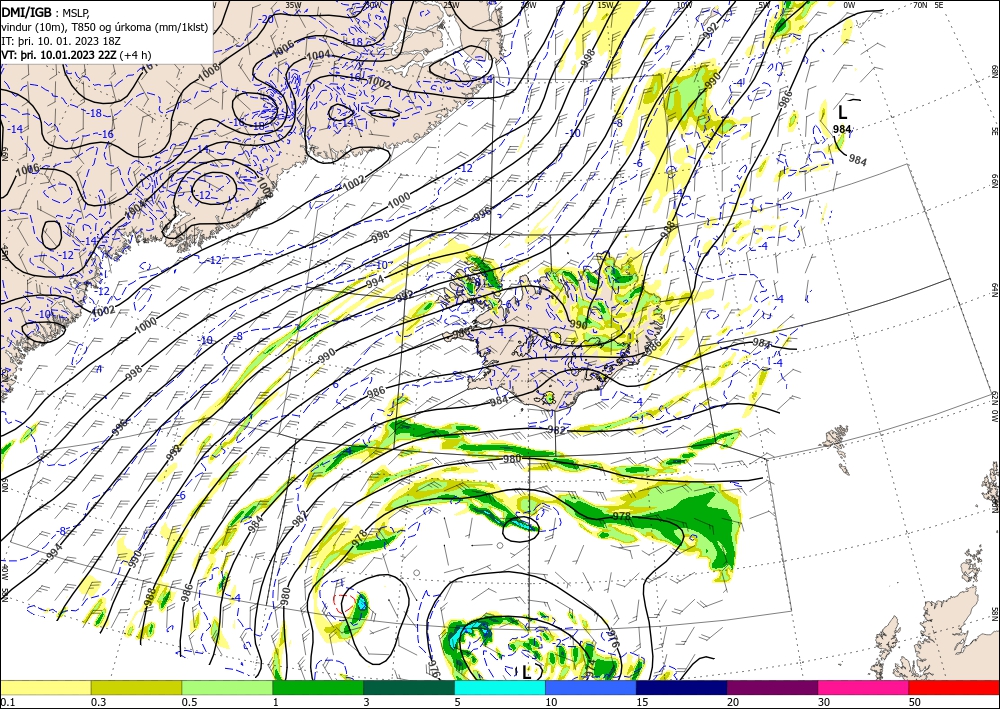1000x709 pixels.
Task: Select the pink 30–50 legend color
Action: [864, 687]
